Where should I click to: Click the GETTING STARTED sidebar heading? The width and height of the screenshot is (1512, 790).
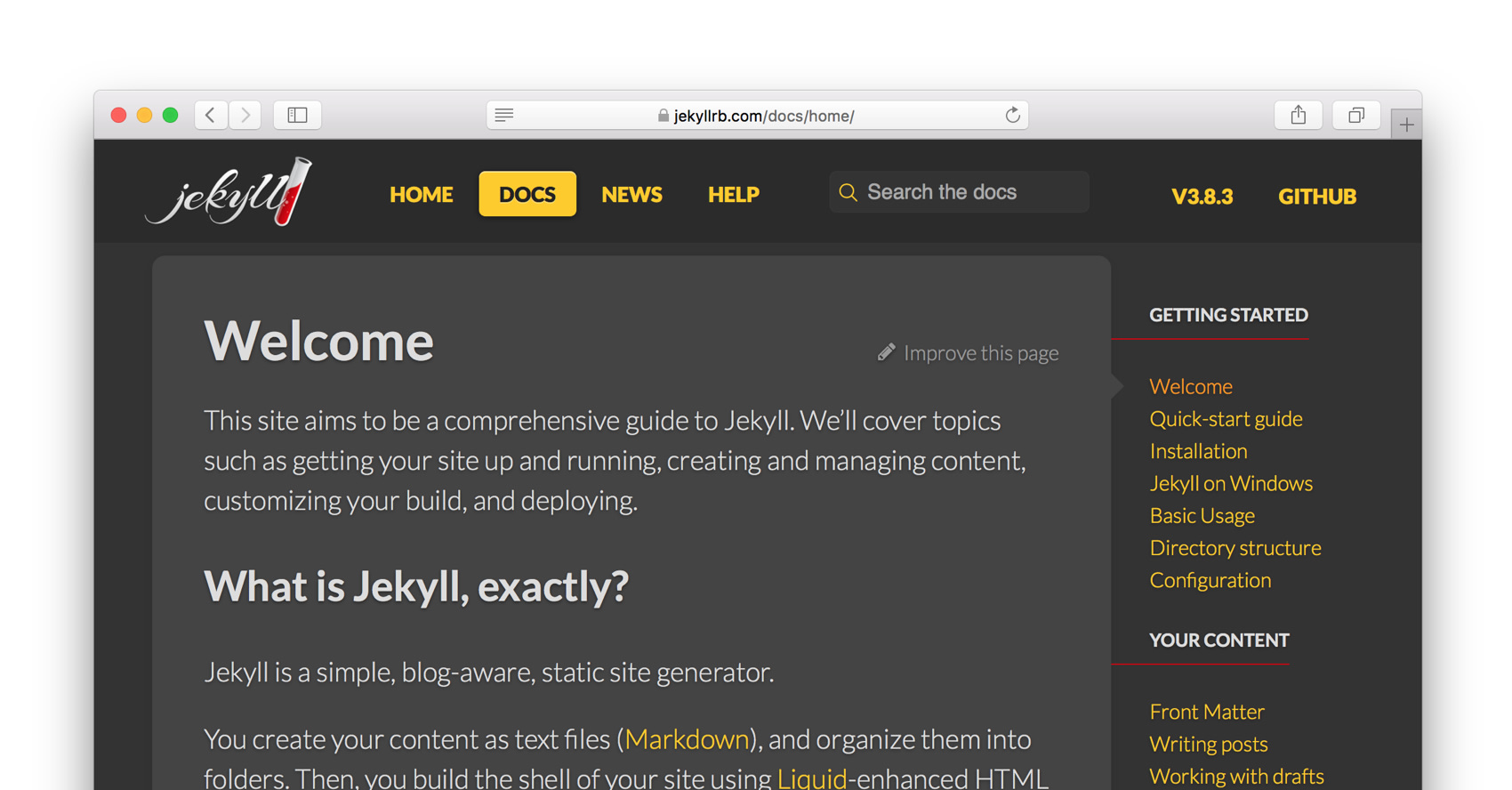coord(1228,315)
